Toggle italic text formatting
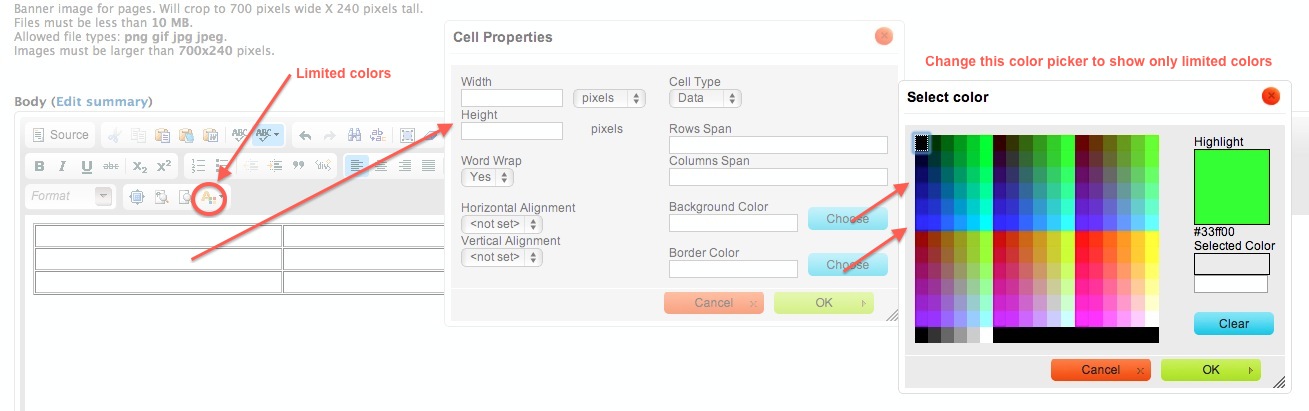 (63, 166)
